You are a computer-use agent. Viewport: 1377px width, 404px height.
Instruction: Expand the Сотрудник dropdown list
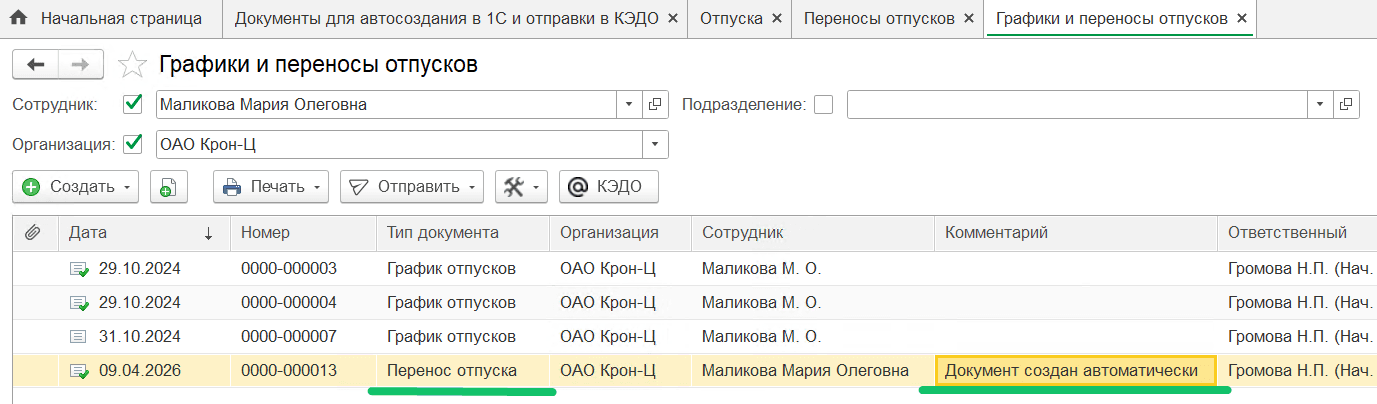[x=630, y=104]
